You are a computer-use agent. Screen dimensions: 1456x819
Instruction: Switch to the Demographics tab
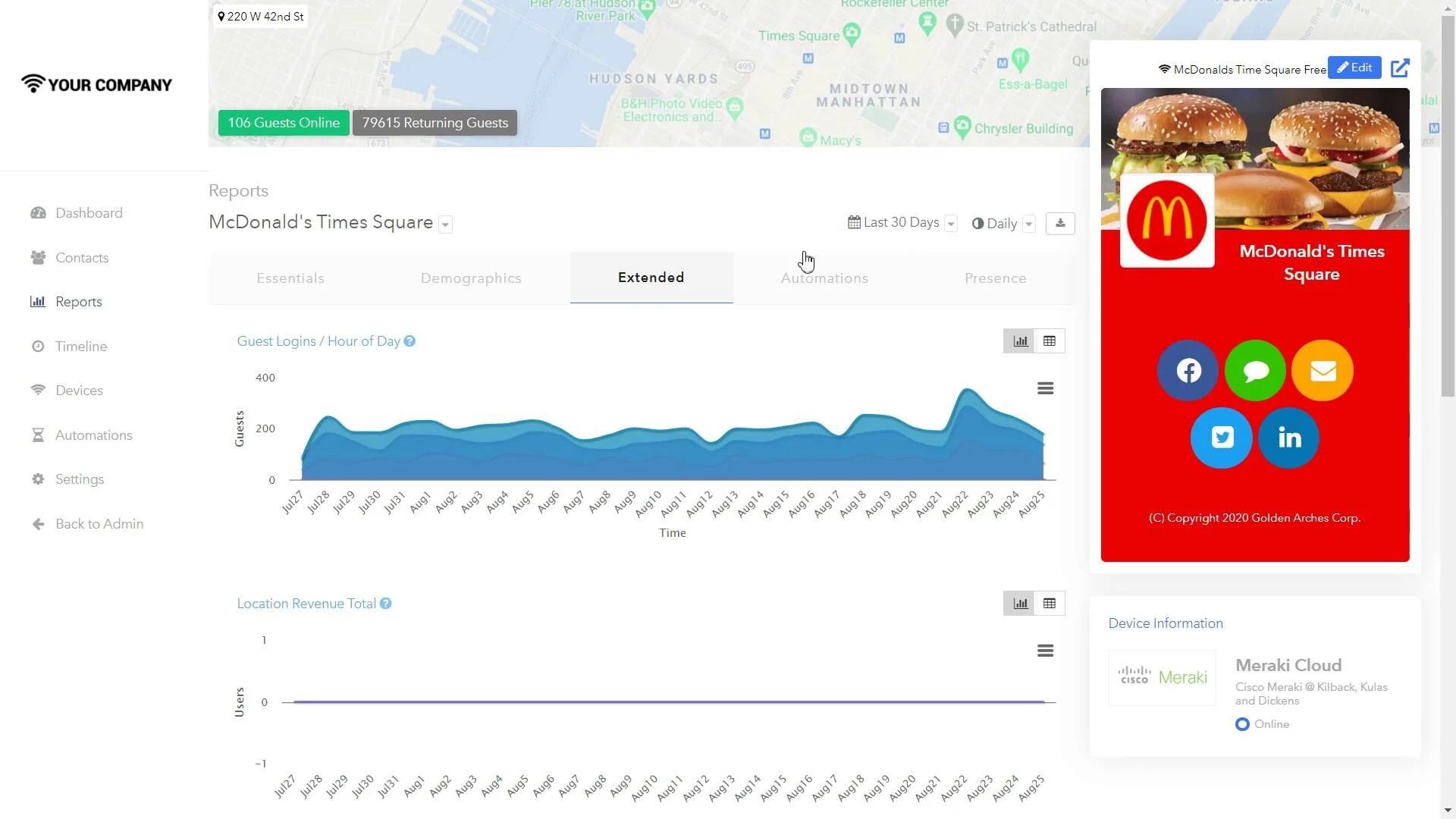click(470, 278)
